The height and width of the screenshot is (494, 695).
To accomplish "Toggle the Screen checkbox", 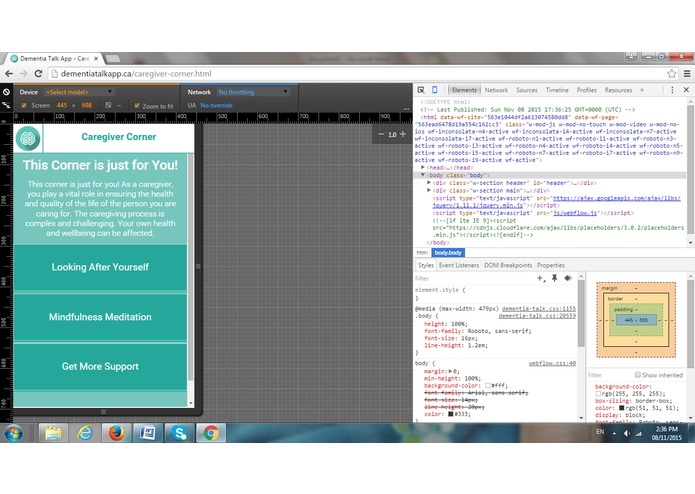I will 24,105.
